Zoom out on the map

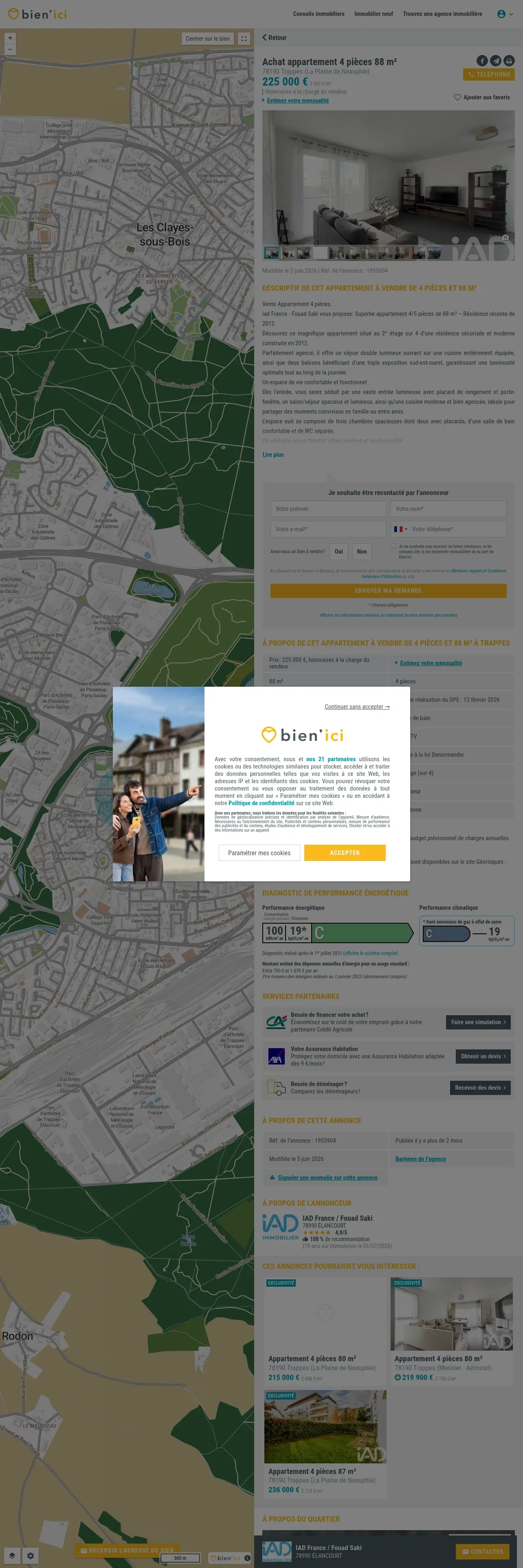tap(10, 49)
